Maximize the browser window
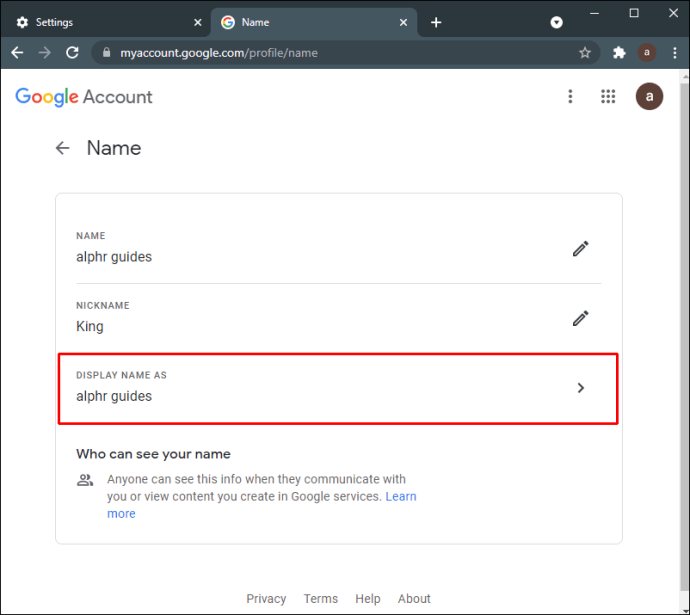The width and height of the screenshot is (690, 615). pos(634,13)
